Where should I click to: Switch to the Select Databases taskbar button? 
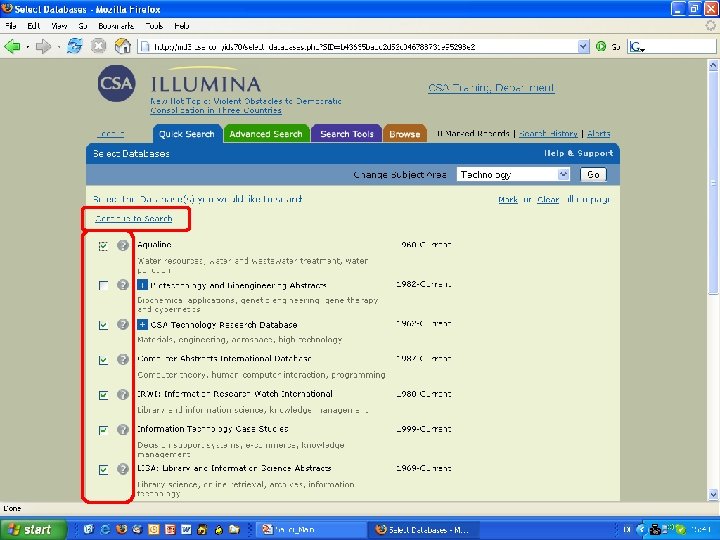click(424, 529)
